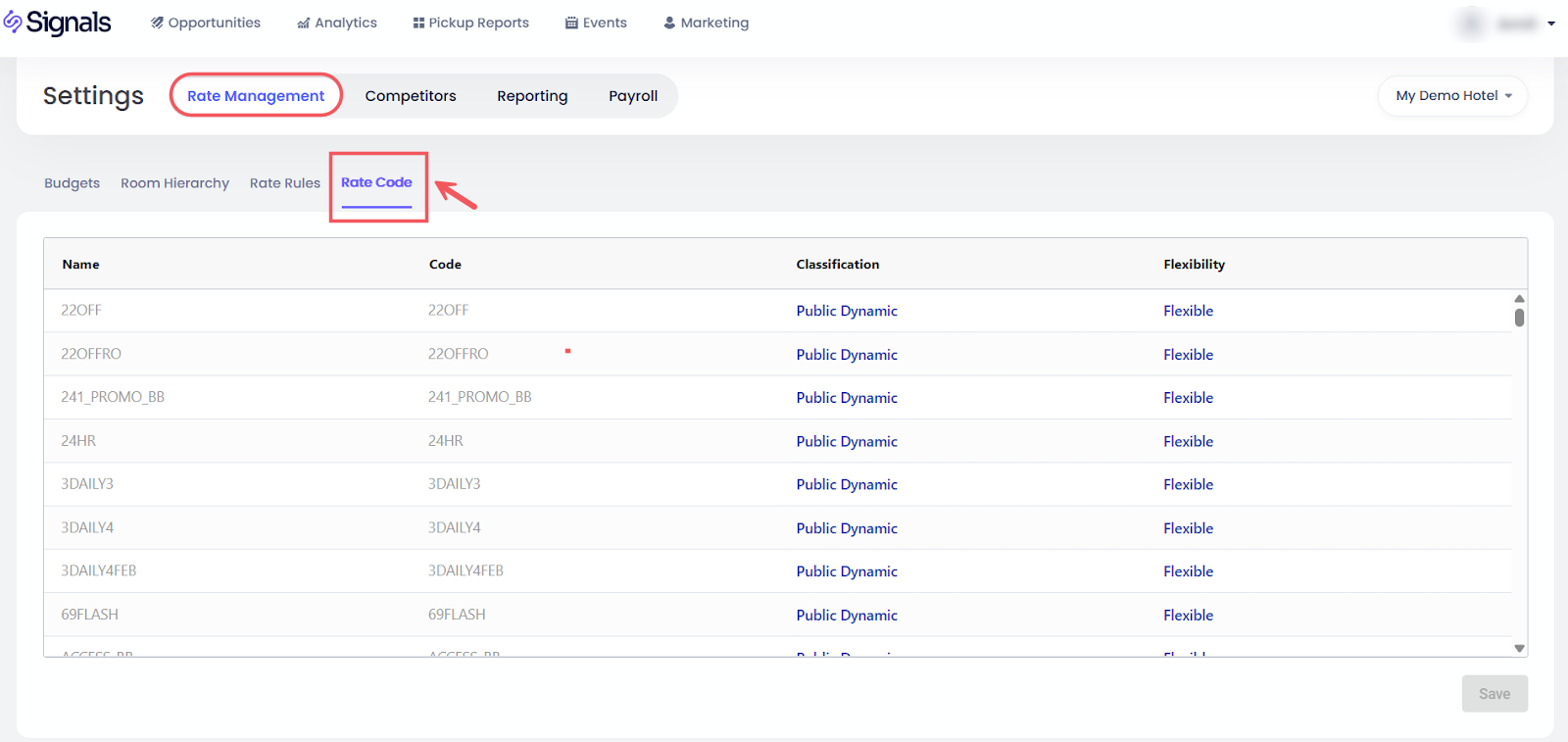The height and width of the screenshot is (742, 1568).
Task: Select Flexible value for 3DAILY4FEB row
Action: [1188, 571]
